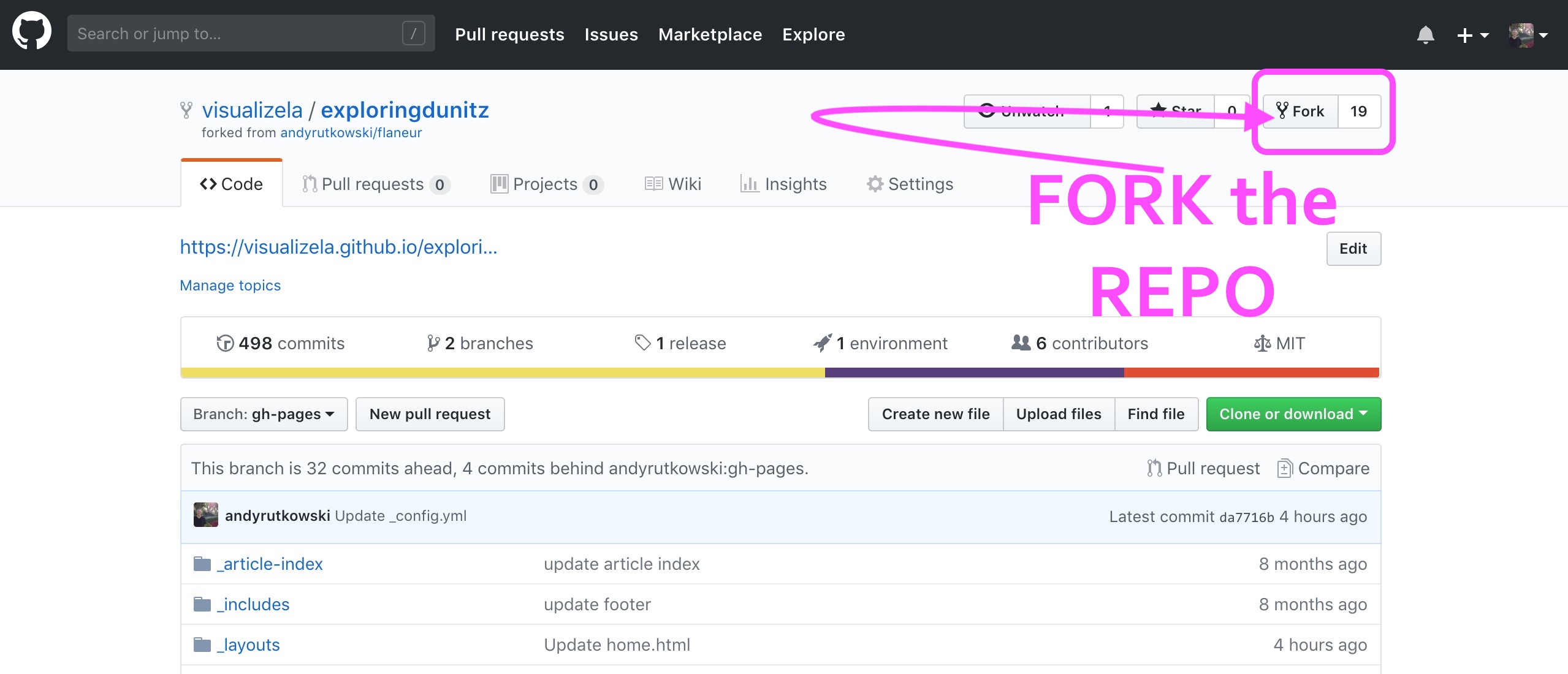Open the 1 environment rocket link
Image resolution: width=1568 pixels, height=674 pixels.
click(x=880, y=343)
